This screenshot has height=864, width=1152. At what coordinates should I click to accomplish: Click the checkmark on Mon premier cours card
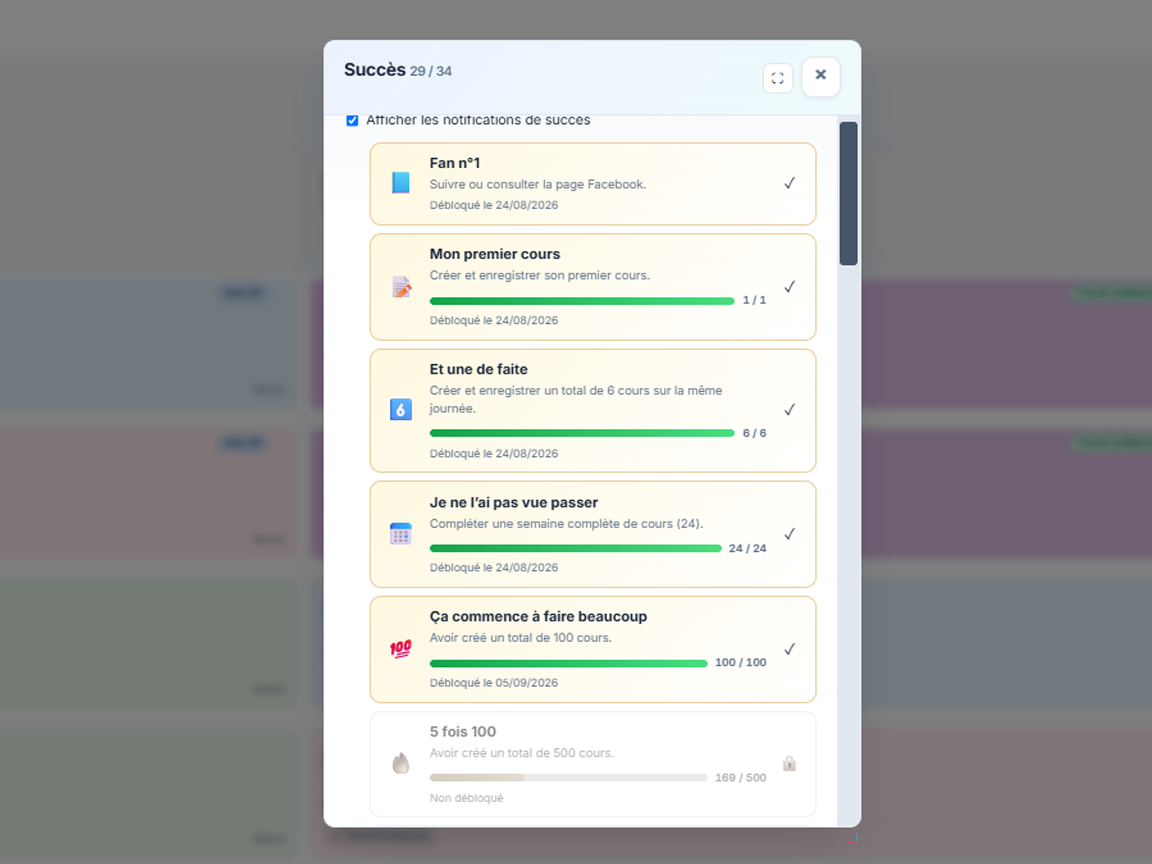coord(789,287)
